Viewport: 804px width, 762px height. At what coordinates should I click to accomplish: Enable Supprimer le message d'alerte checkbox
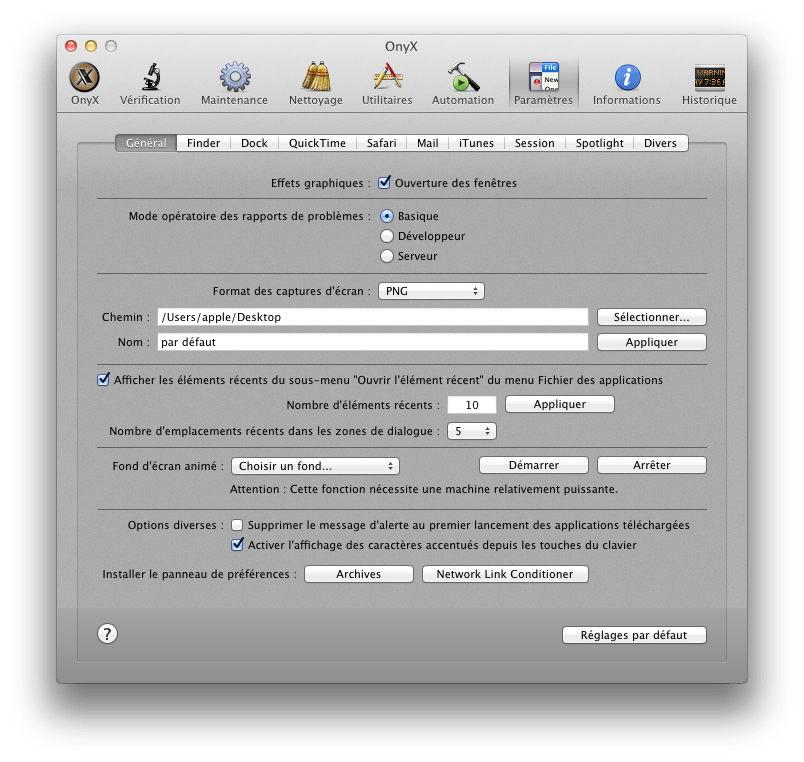click(237, 525)
